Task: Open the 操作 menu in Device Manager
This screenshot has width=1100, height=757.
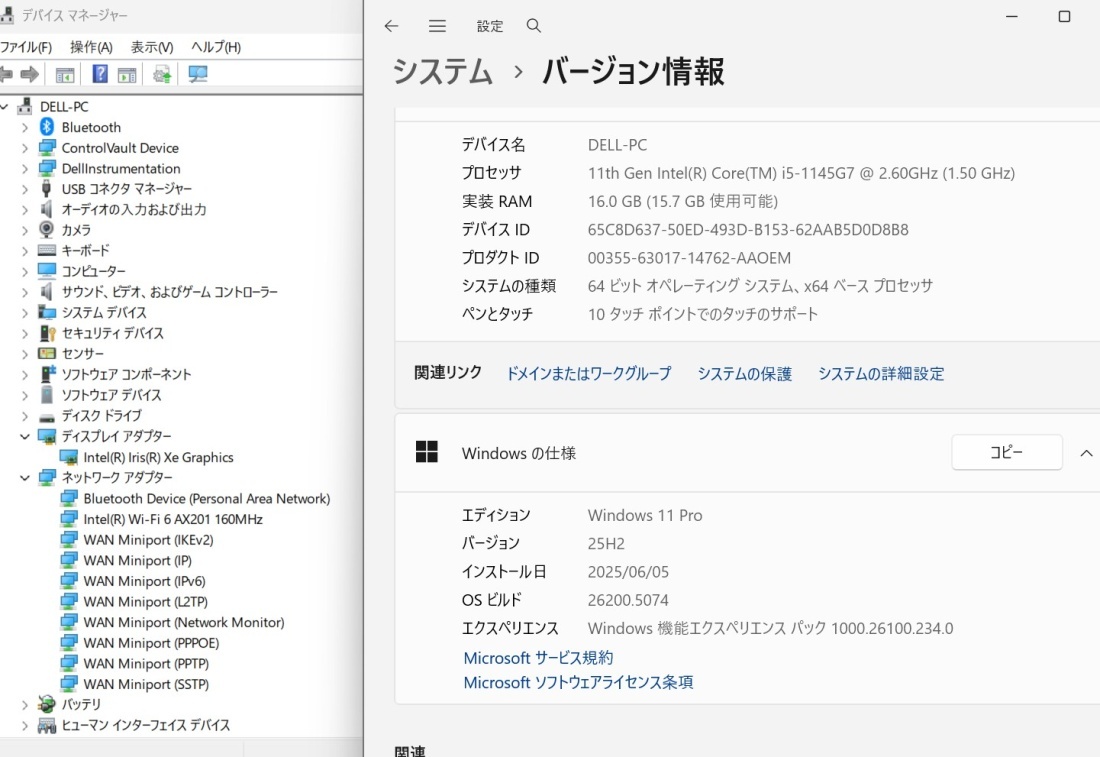Action: click(x=90, y=46)
